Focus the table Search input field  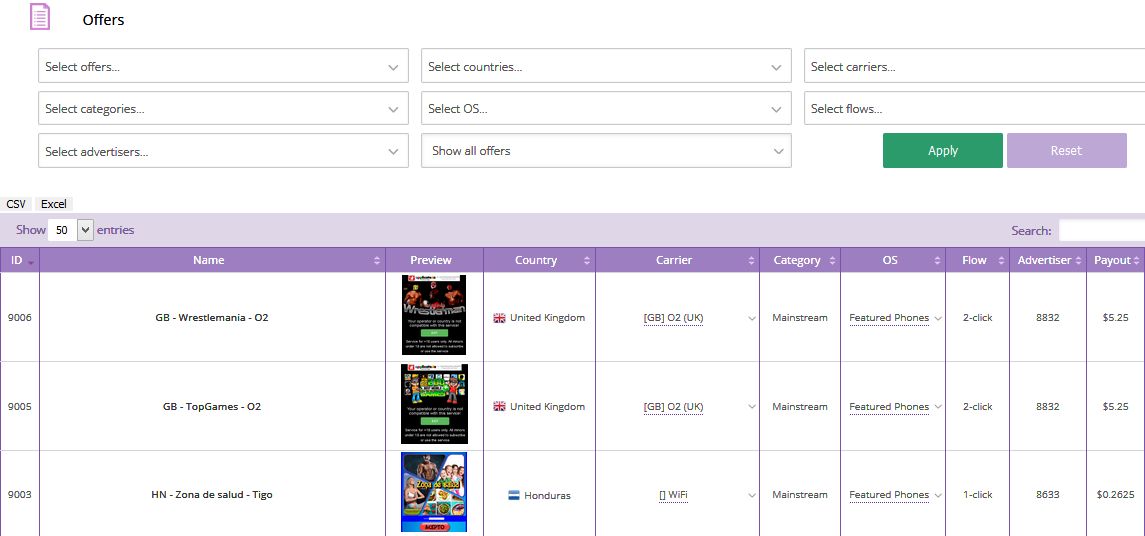point(1100,230)
